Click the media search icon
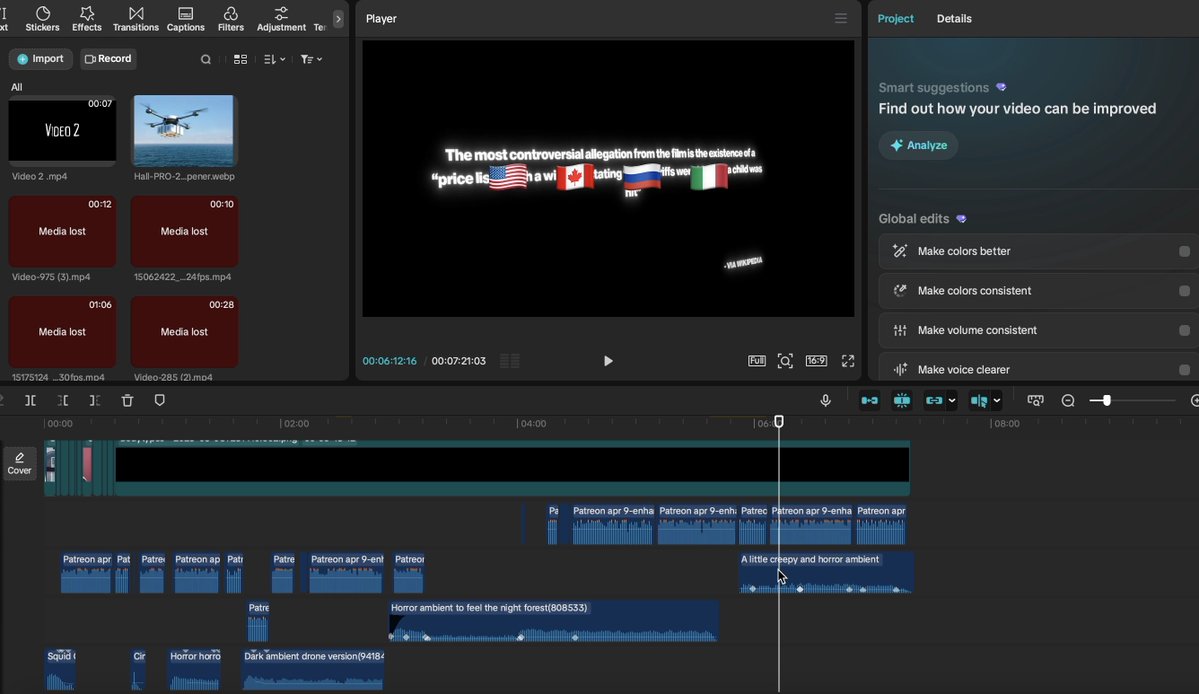 (206, 59)
